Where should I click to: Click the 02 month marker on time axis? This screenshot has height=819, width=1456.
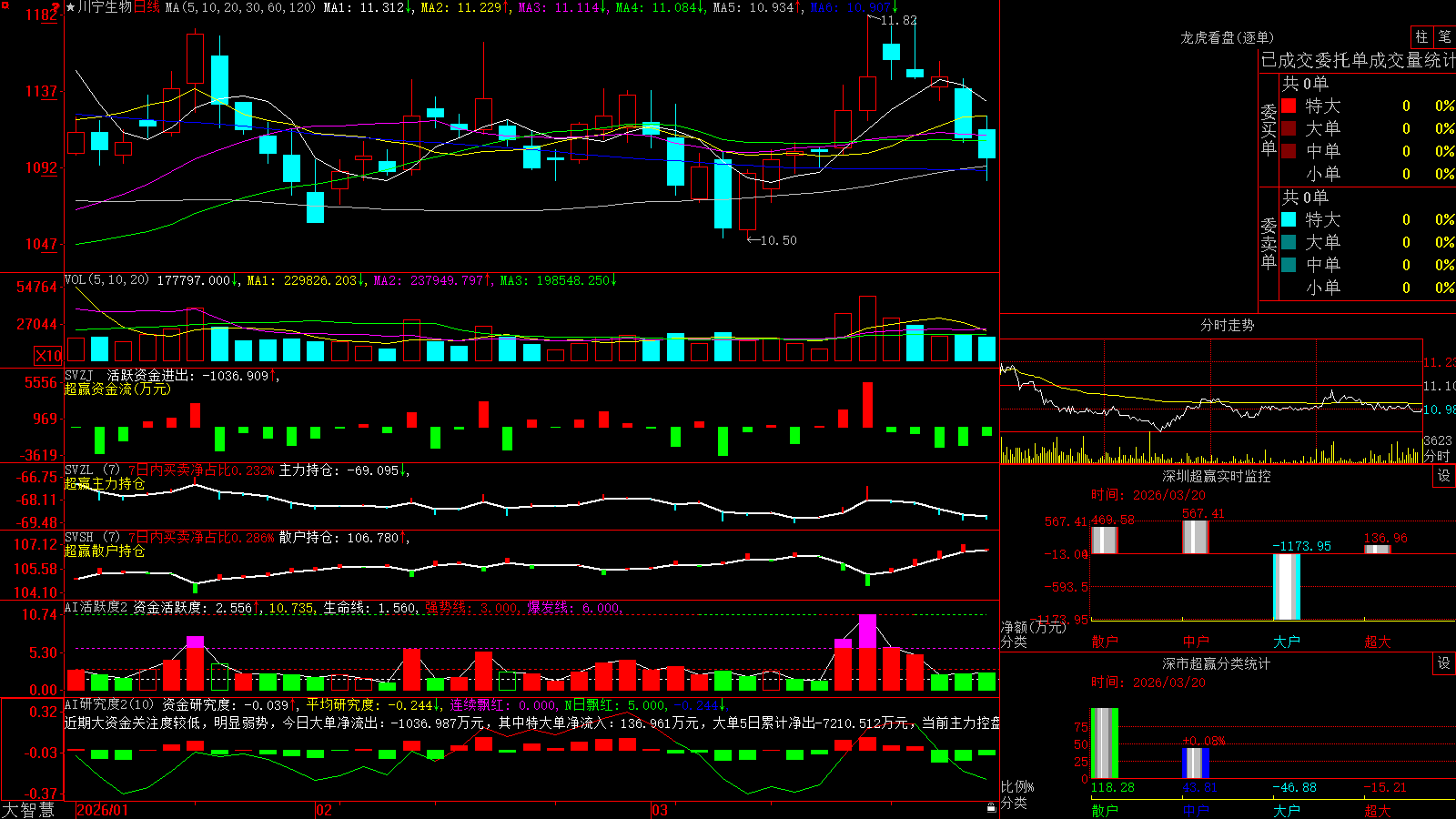click(x=324, y=810)
